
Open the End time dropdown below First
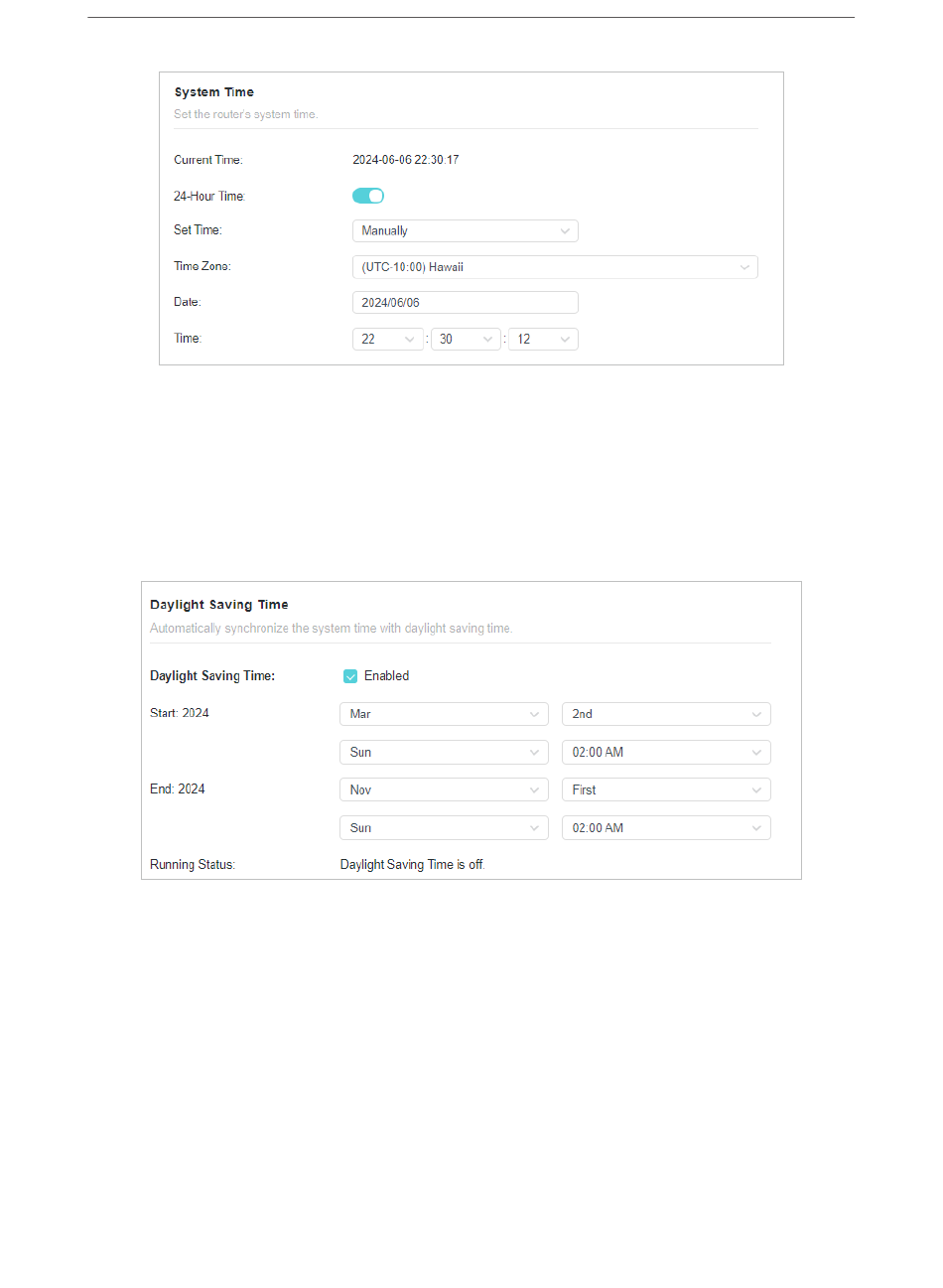(666, 828)
